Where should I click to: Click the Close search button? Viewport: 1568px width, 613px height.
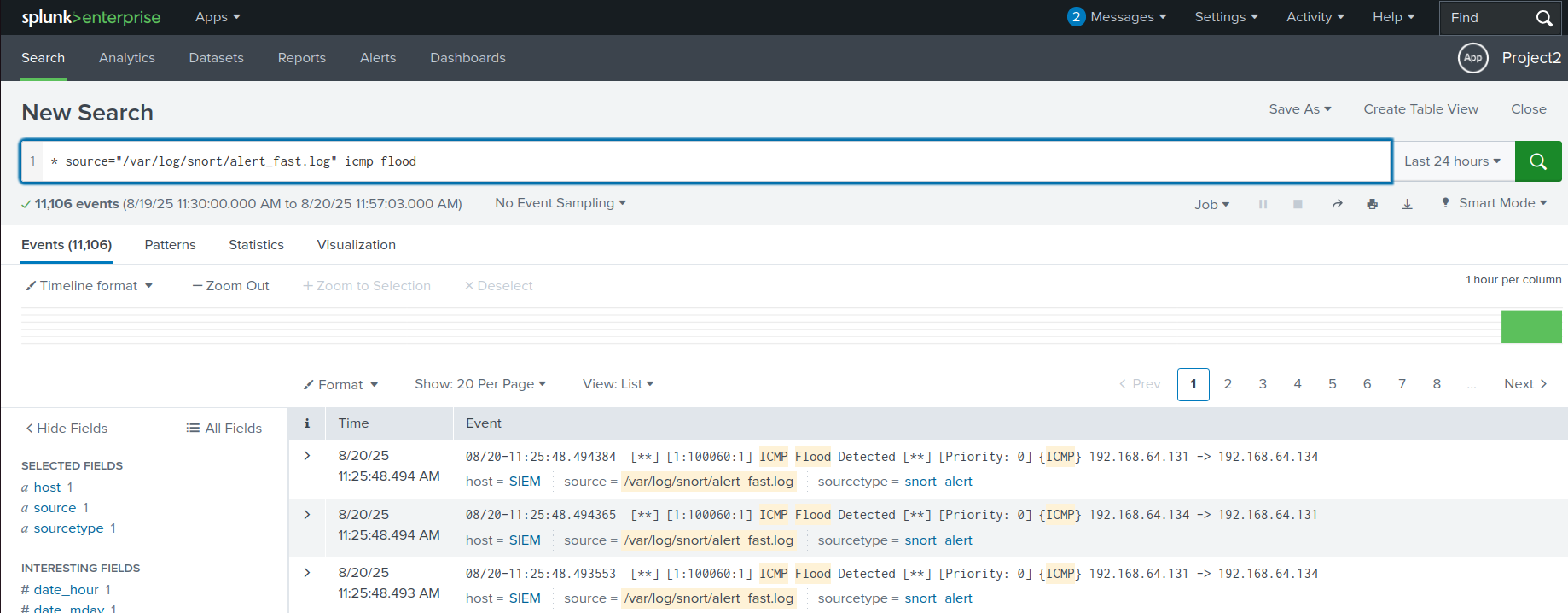pos(1529,109)
